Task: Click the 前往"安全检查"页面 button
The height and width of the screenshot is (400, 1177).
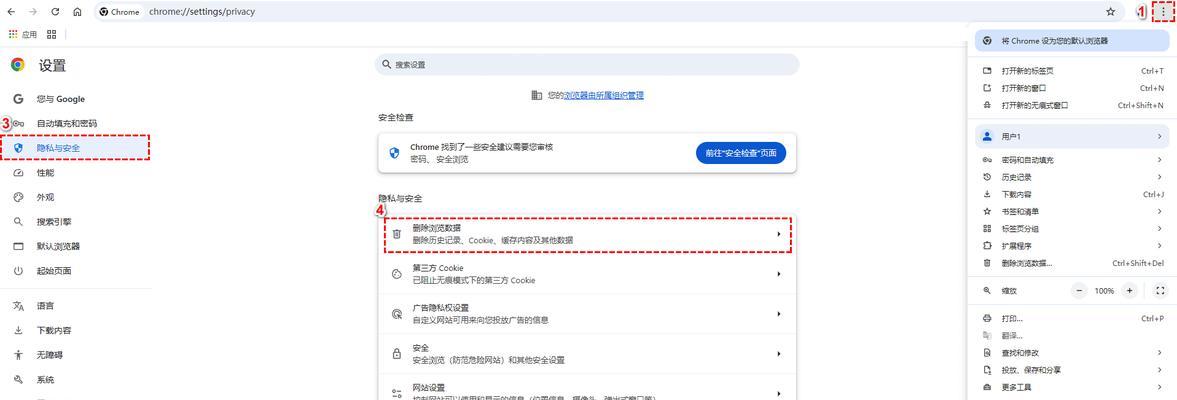Action: pyautogui.click(x=741, y=153)
